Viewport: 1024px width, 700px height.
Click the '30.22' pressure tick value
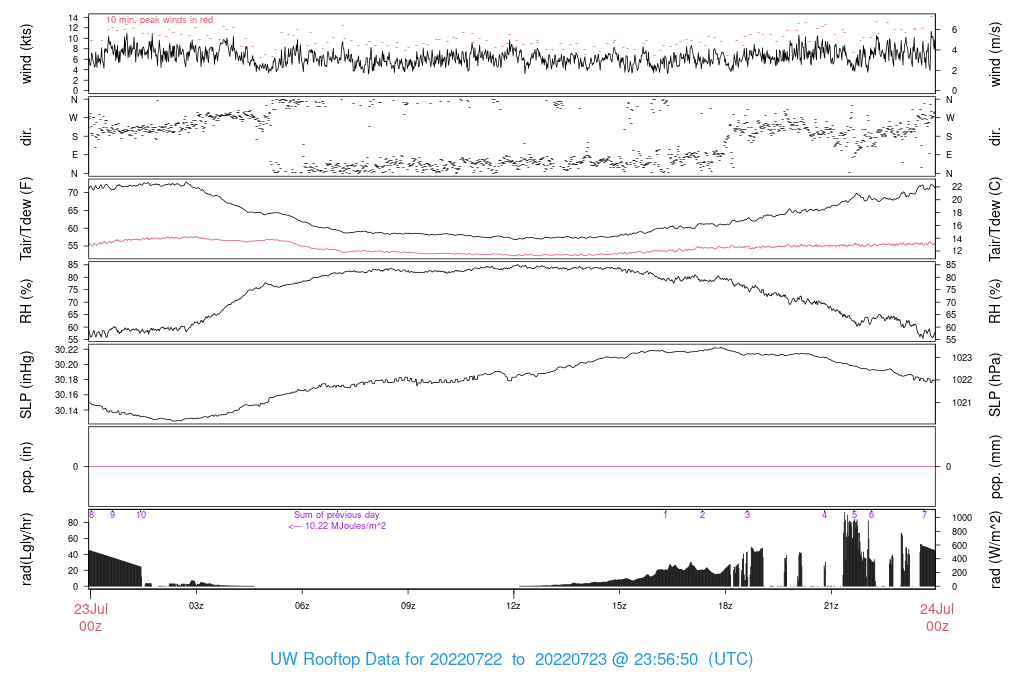pos(67,350)
